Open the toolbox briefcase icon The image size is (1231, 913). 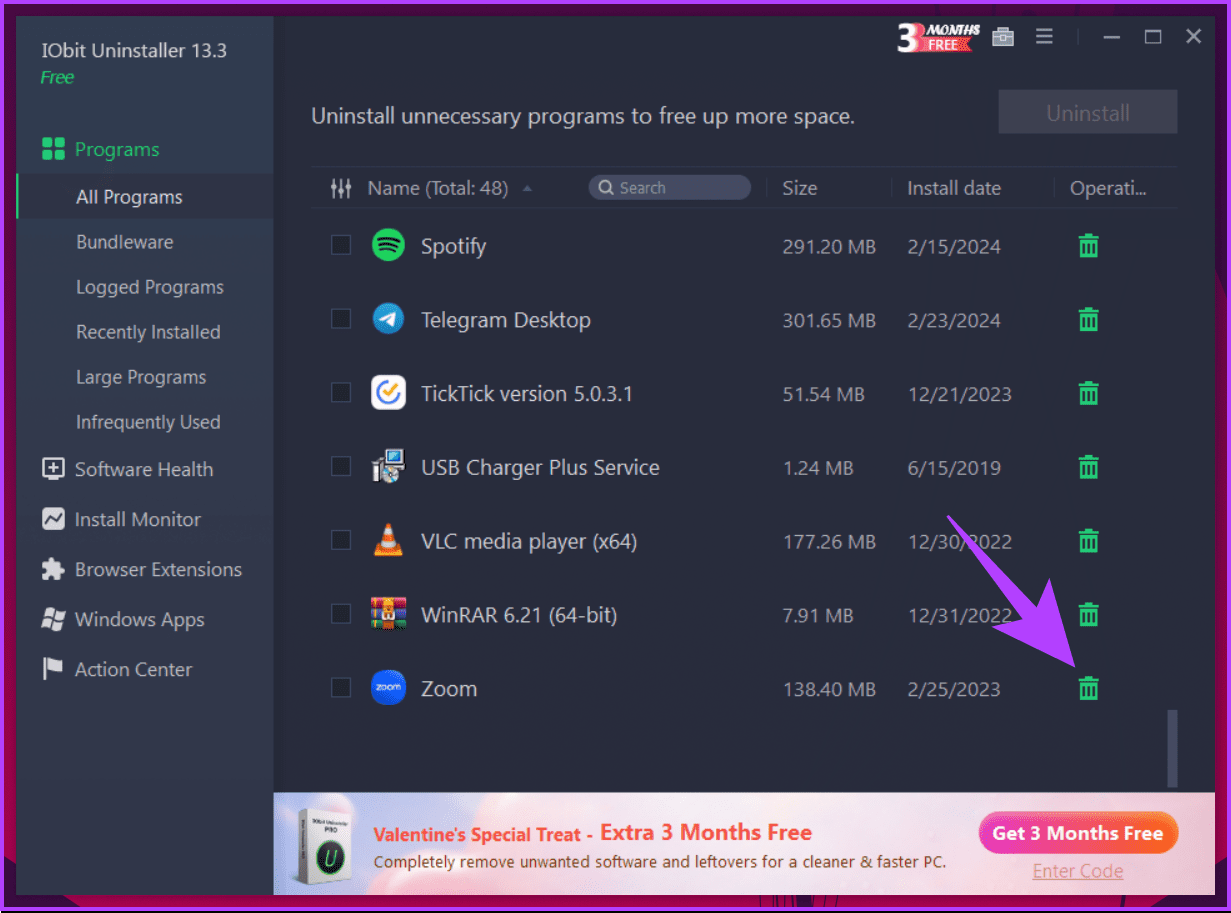[1002, 37]
